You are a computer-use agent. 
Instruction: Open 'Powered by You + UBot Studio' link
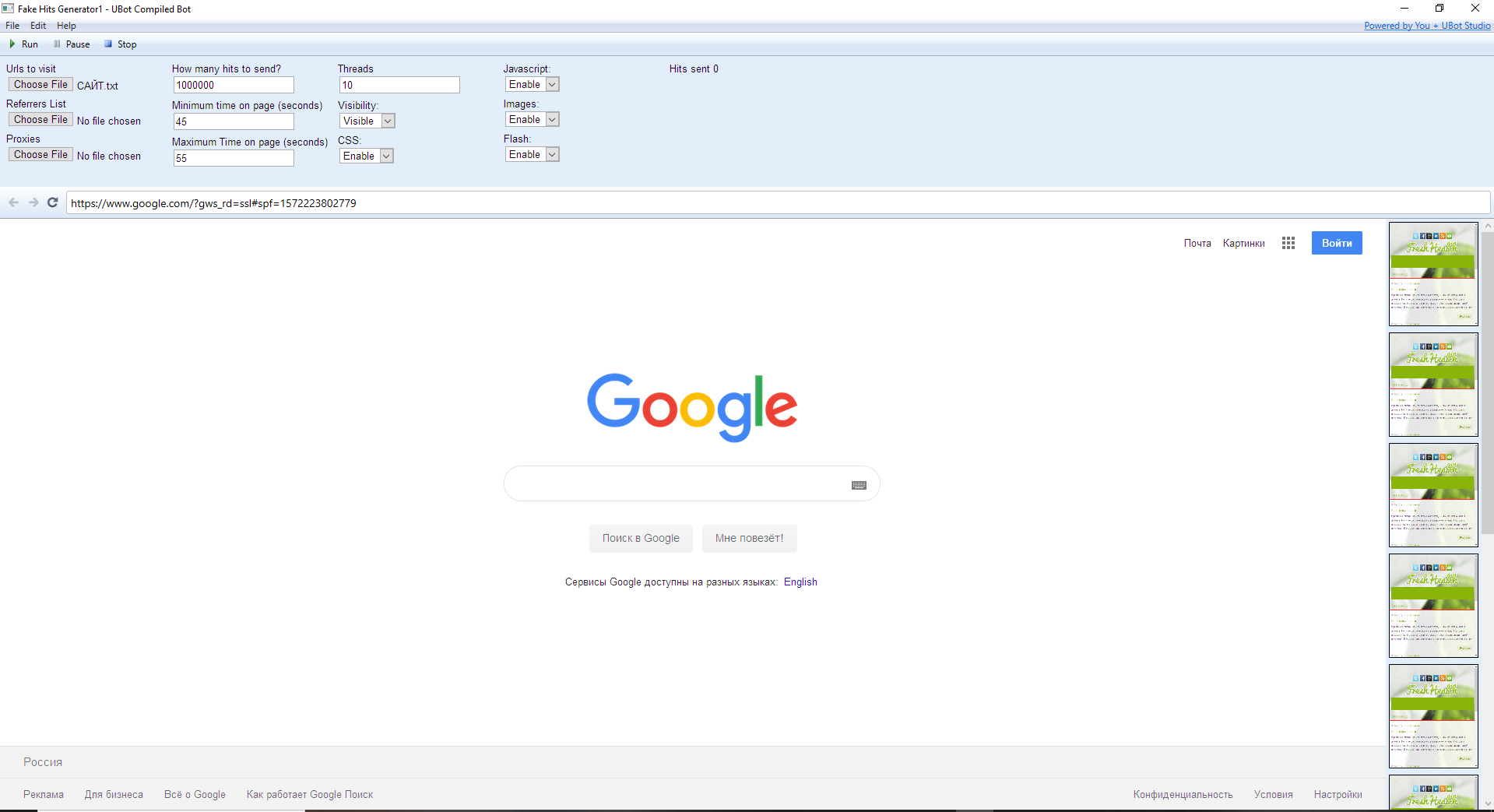1427,26
